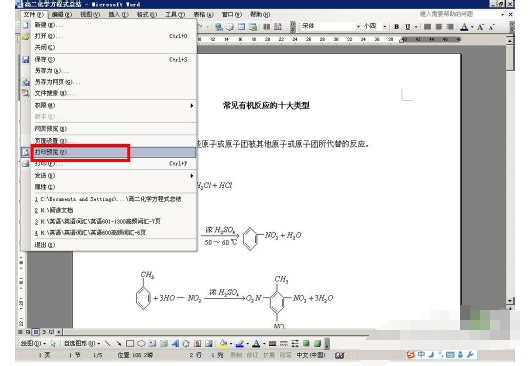Apply Line Color brush button
The width and height of the screenshot is (530, 366).
[x=240, y=343]
